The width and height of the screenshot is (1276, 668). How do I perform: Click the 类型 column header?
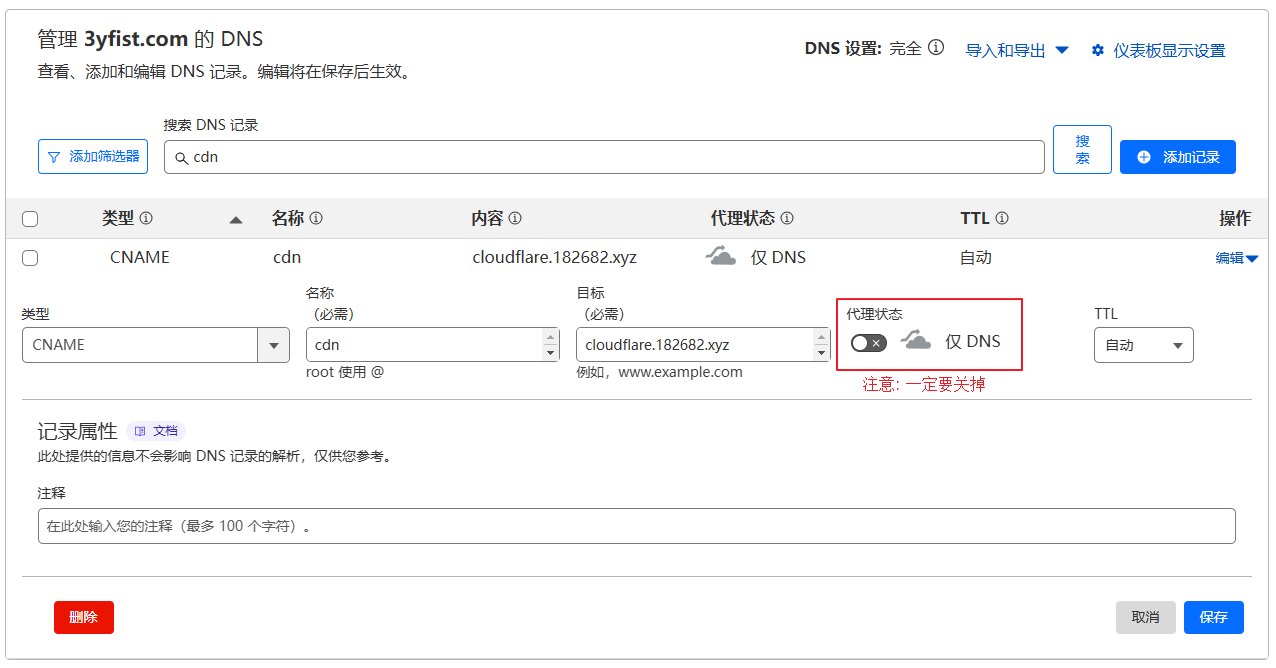pyautogui.click(x=118, y=218)
